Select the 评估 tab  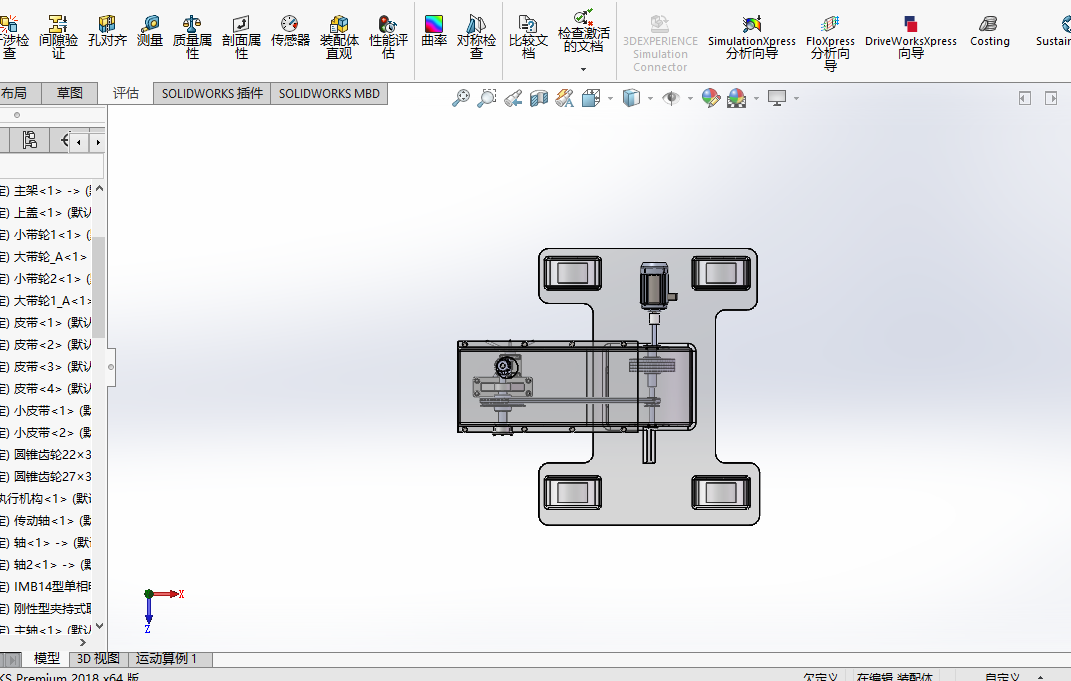pos(126,93)
